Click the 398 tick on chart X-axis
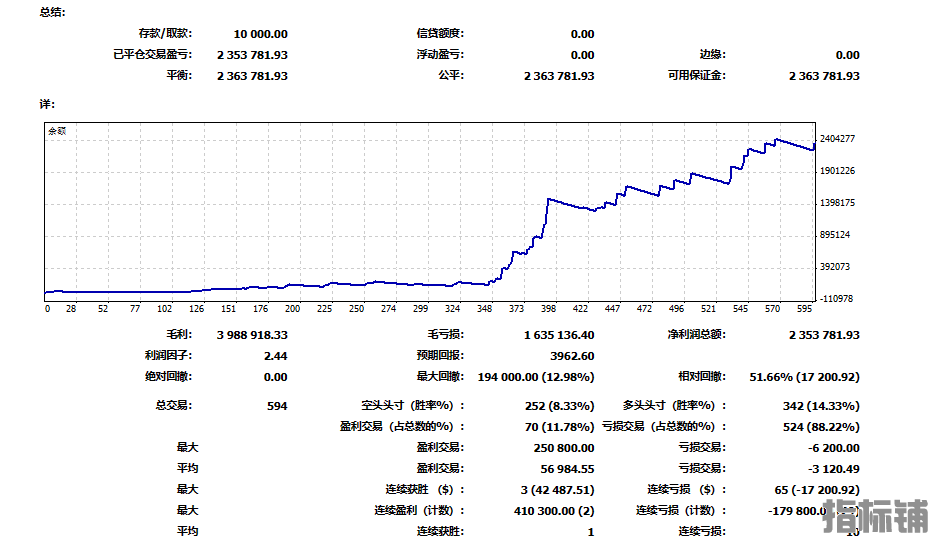 pyautogui.click(x=549, y=309)
